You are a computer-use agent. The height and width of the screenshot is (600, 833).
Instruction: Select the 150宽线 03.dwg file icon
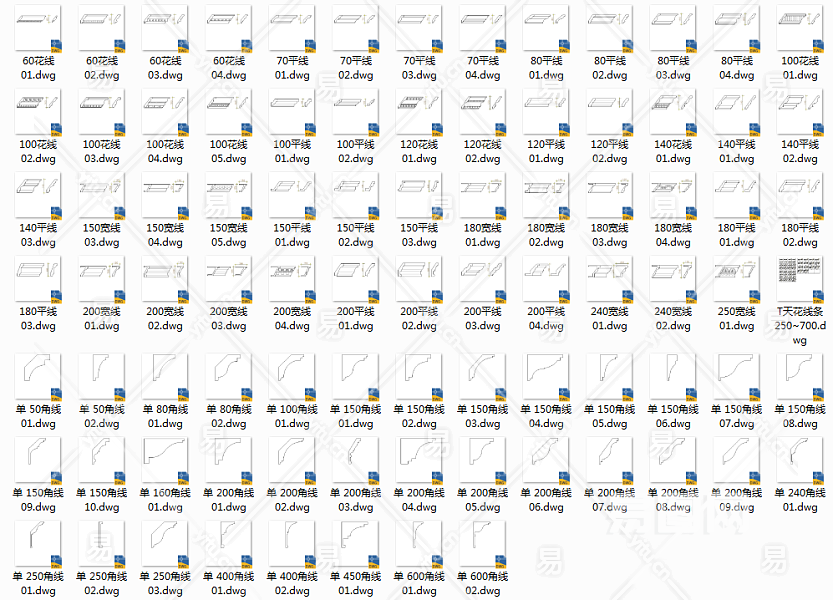click(102, 196)
